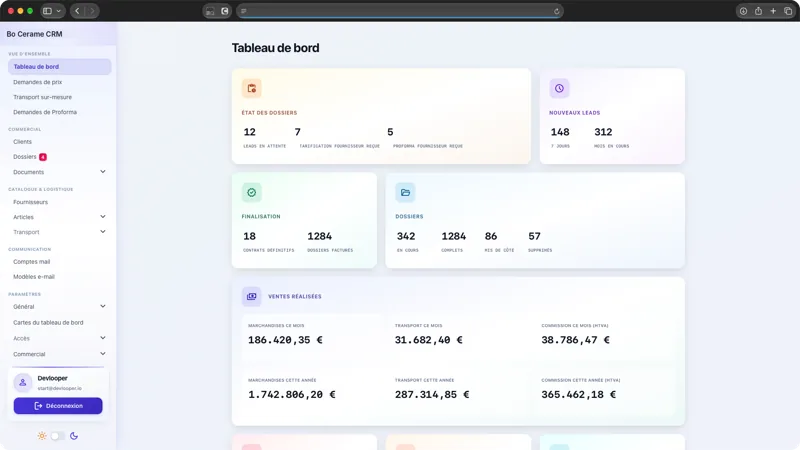The image size is (800, 450).
Task: Open a new tab with plus icon
Action: (773, 11)
